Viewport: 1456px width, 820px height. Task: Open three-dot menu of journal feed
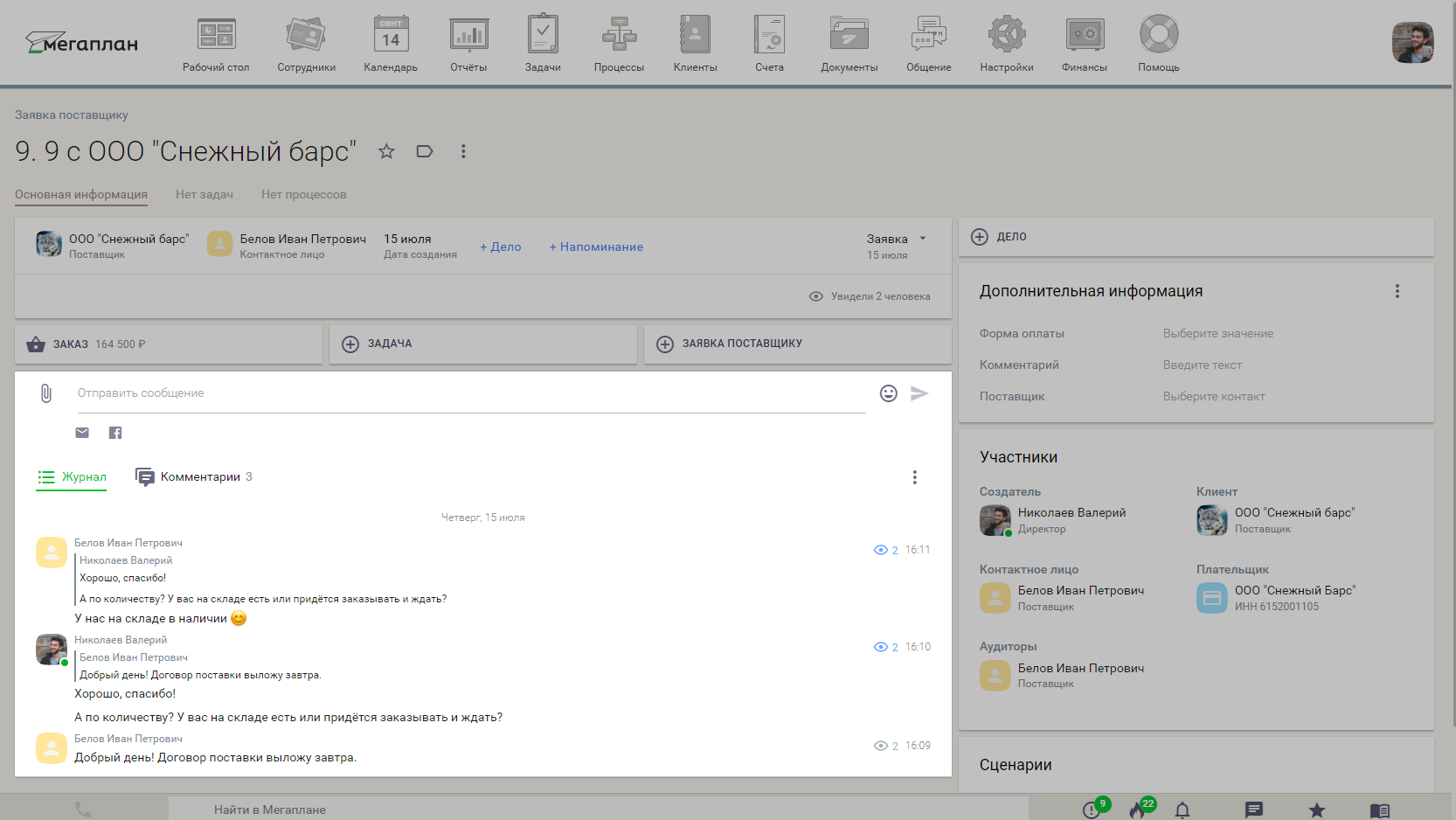pos(915,477)
